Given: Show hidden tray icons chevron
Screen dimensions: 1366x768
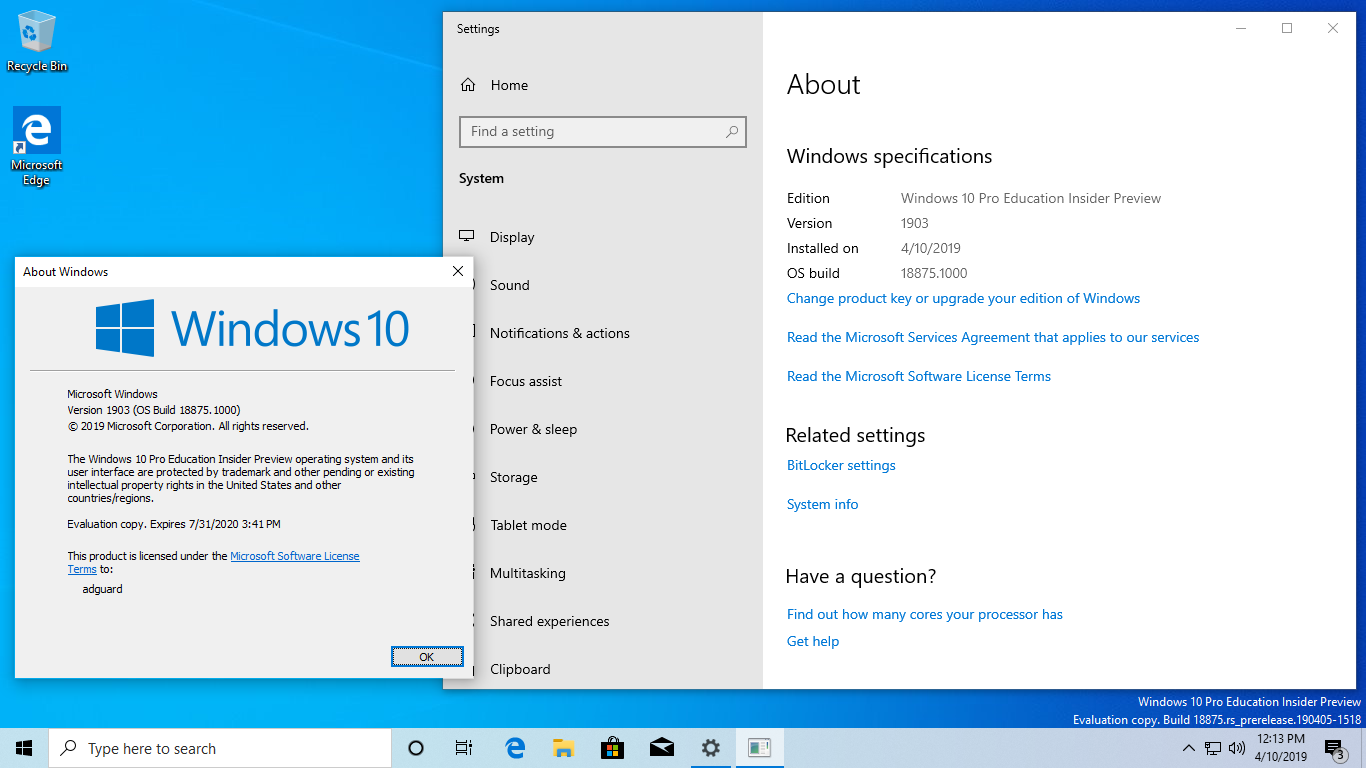Looking at the screenshot, I should [1188, 748].
